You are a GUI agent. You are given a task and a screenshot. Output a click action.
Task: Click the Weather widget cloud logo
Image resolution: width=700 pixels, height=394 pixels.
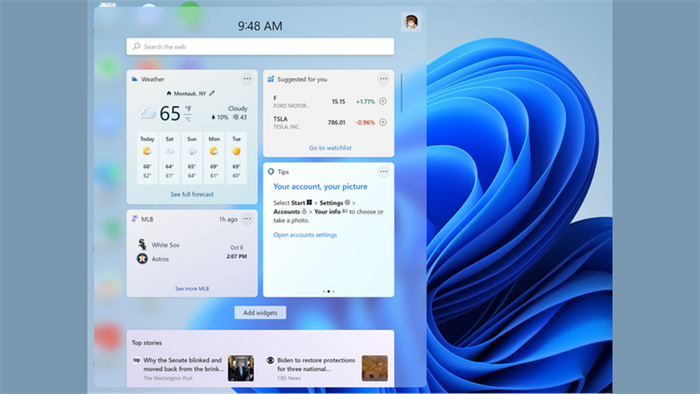tap(134, 79)
